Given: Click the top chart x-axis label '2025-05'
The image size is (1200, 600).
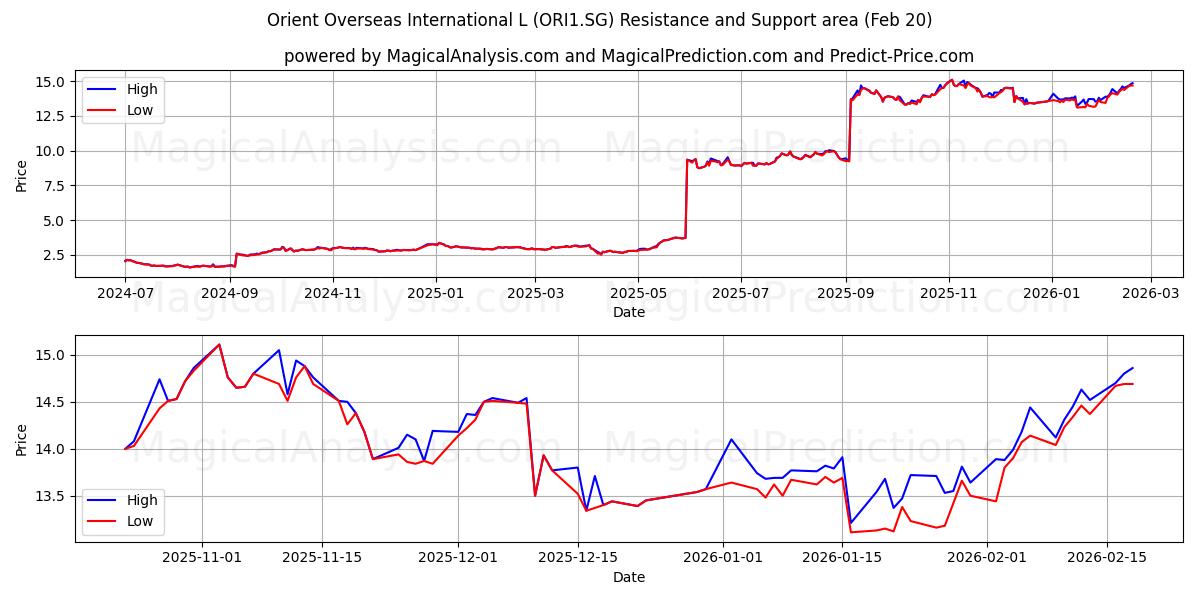Looking at the screenshot, I should click(638, 295).
